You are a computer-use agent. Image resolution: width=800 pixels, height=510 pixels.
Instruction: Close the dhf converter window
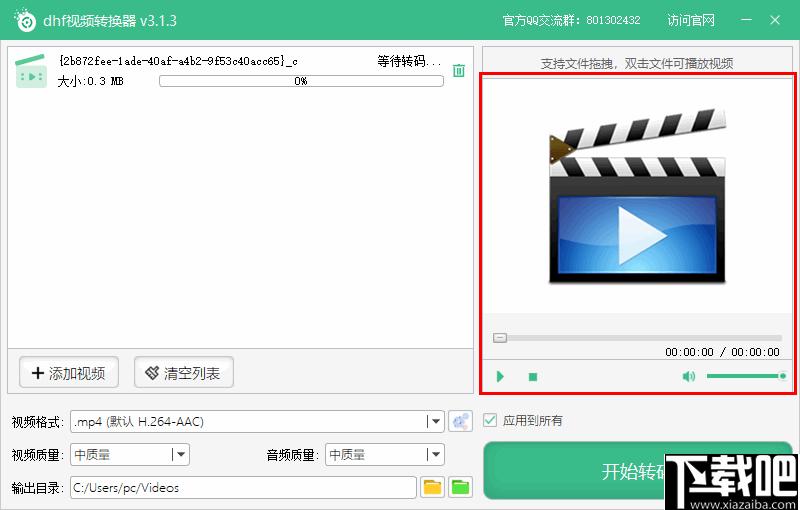tap(775, 20)
